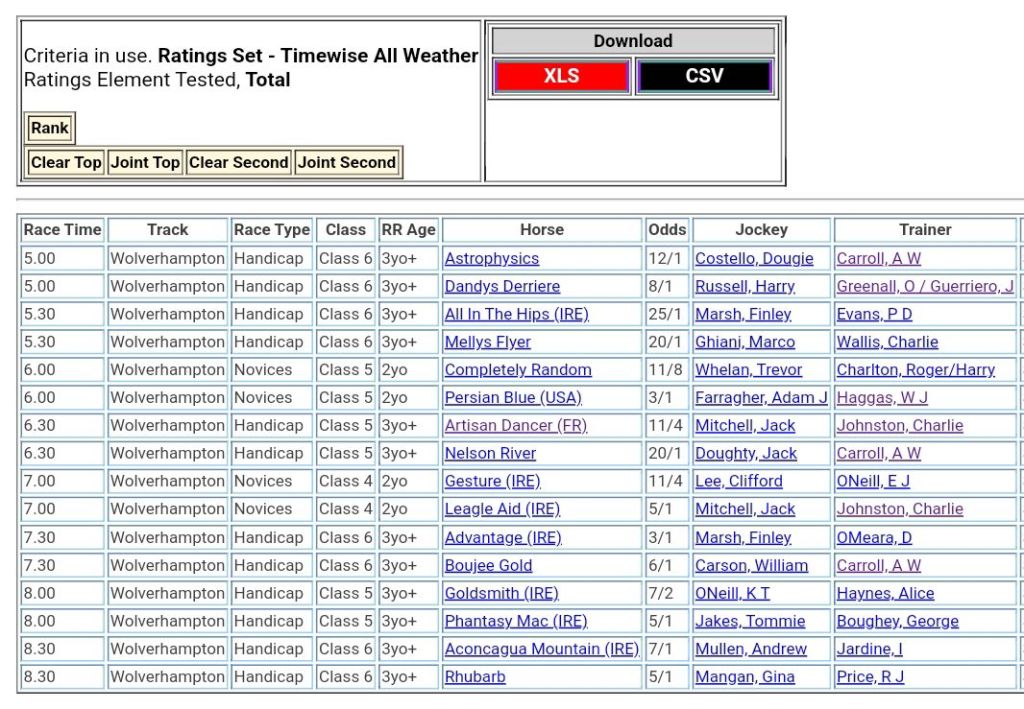Click the Horse column header

click(x=541, y=229)
